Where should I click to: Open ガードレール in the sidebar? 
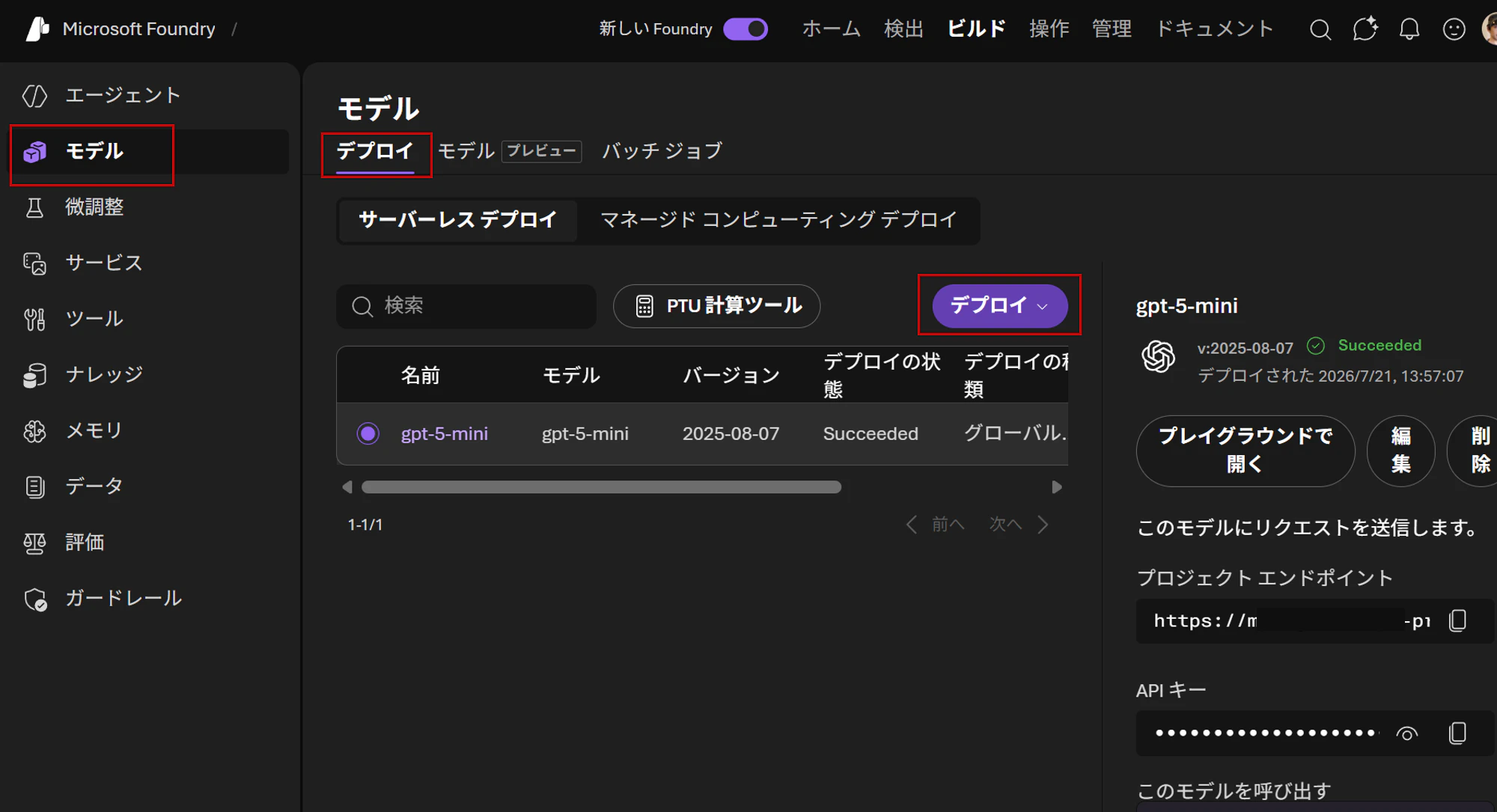[150, 599]
